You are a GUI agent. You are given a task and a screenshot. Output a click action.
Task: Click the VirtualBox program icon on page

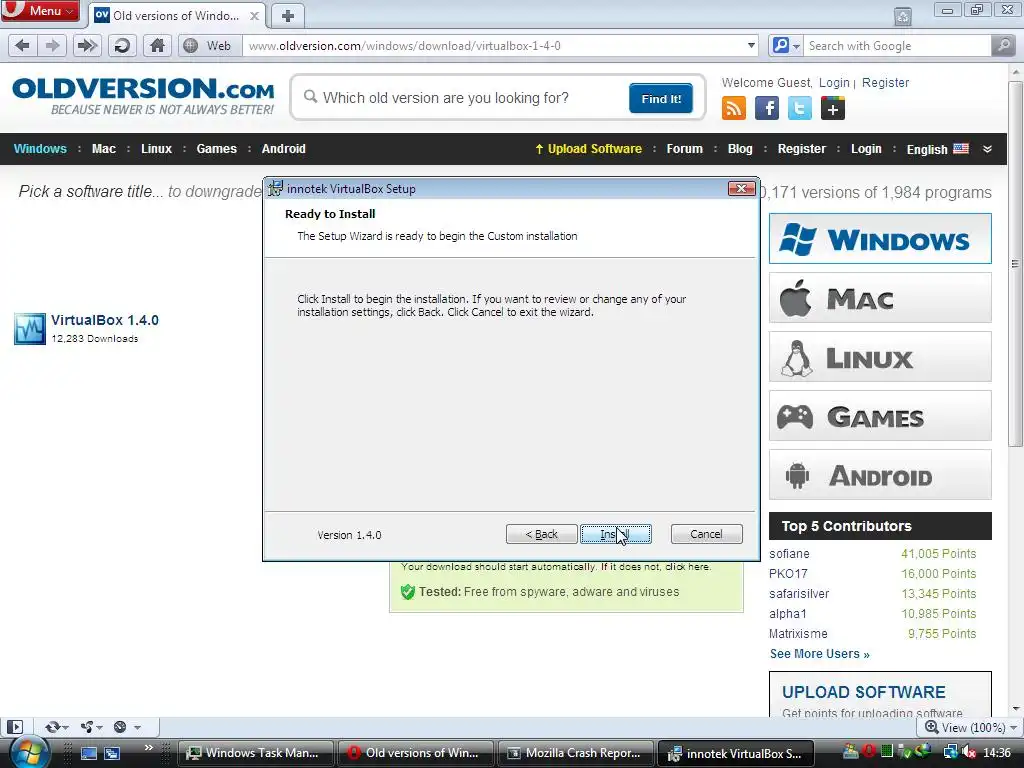(30, 328)
